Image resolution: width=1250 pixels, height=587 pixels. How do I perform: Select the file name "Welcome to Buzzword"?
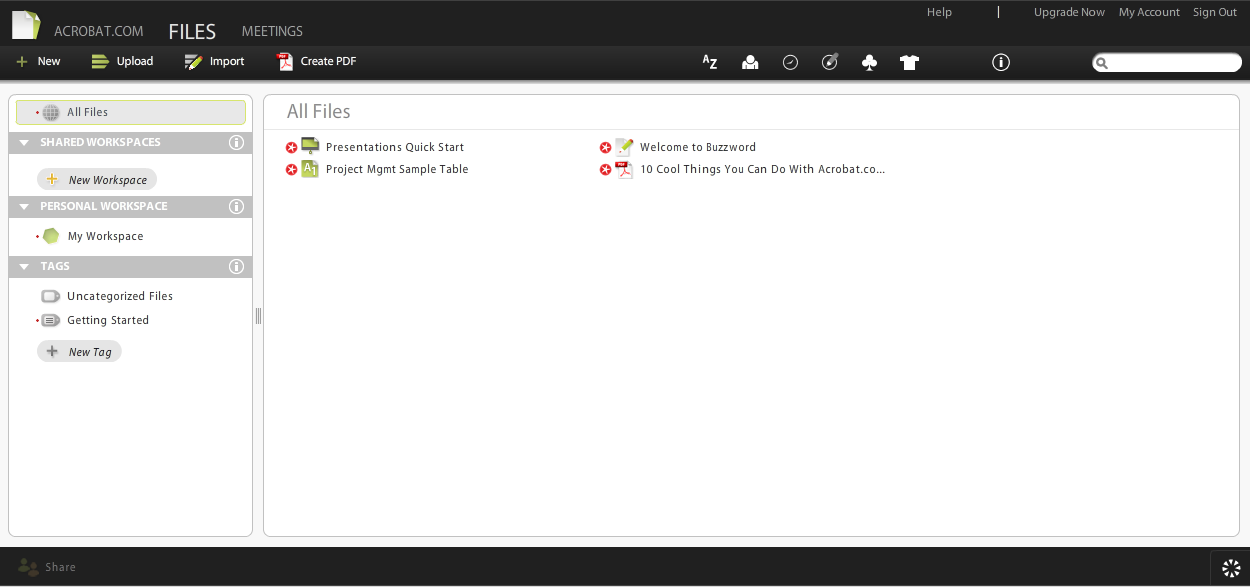pos(698,147)
